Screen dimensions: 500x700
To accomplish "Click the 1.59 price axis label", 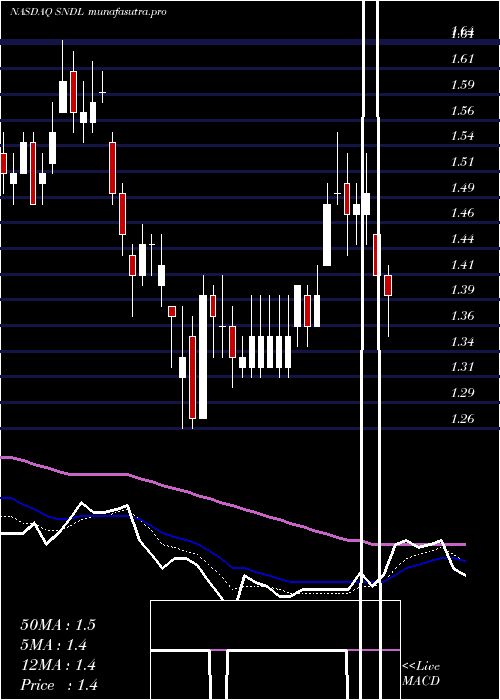I will [463, 84].
